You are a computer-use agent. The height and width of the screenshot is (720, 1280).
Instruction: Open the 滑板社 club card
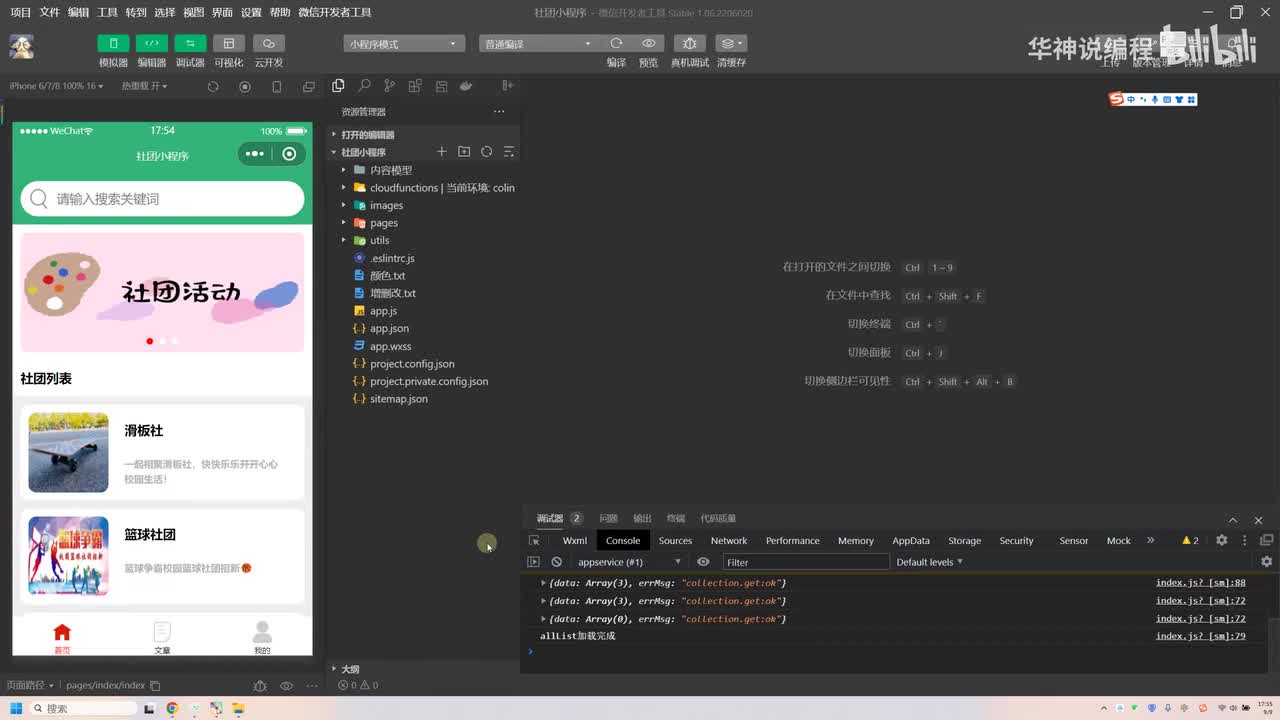tap(162, 452)
